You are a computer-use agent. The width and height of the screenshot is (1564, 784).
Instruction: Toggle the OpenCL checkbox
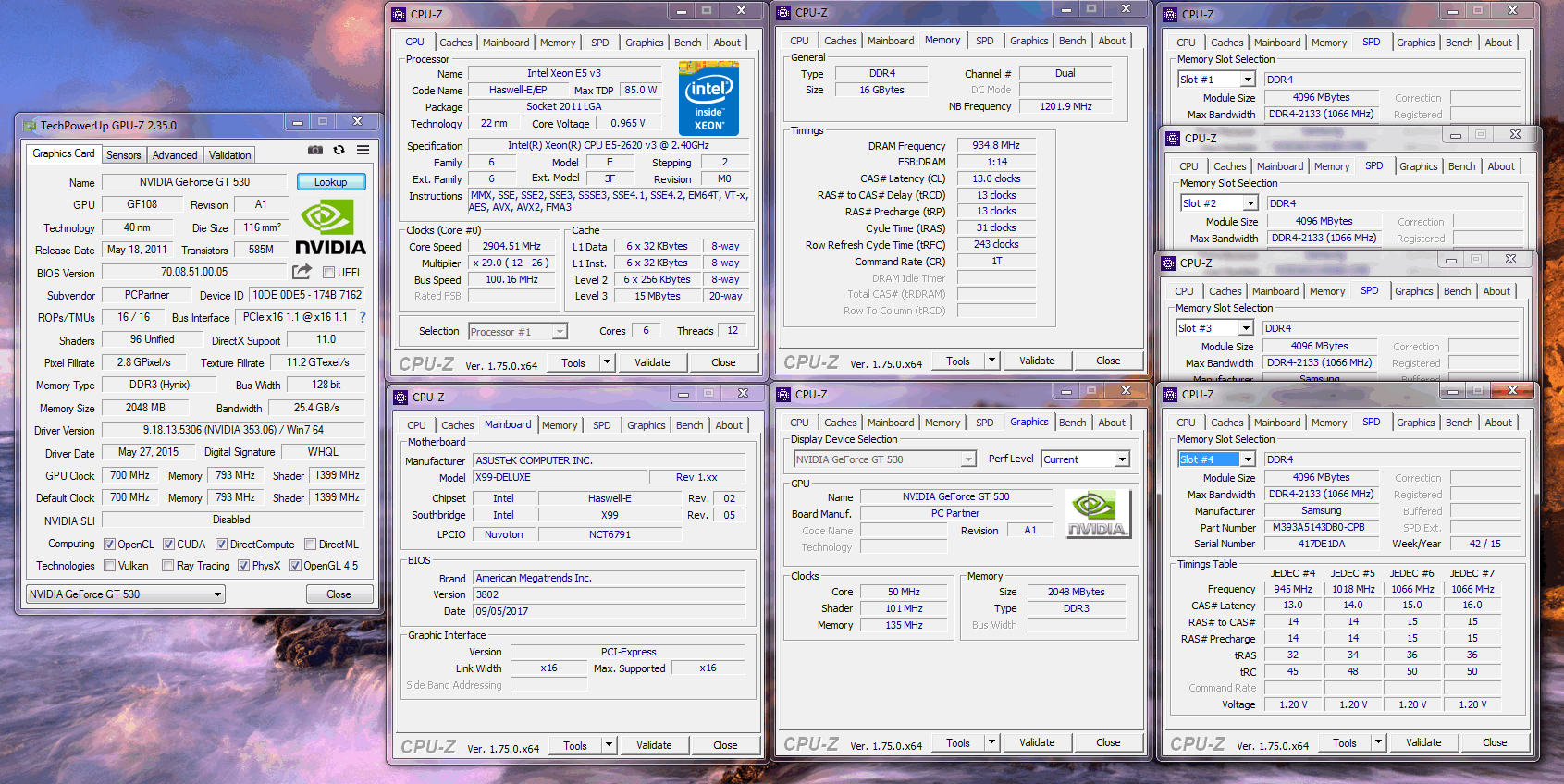109,545
